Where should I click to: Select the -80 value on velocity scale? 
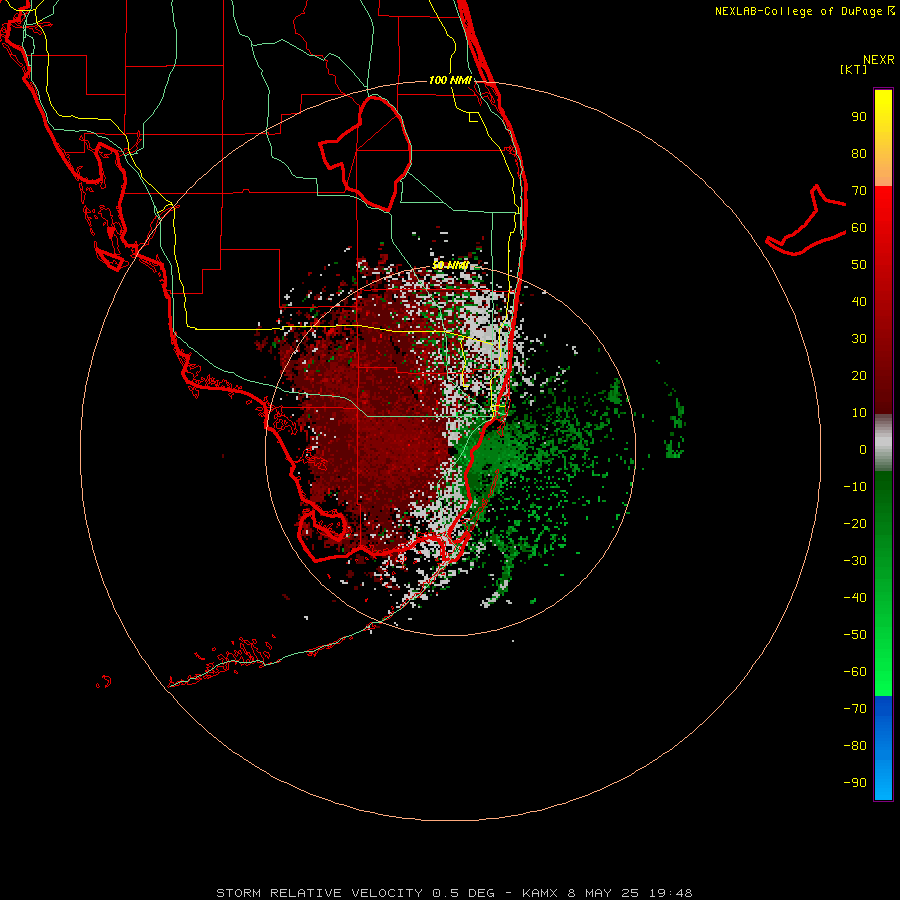pos(855,746)
